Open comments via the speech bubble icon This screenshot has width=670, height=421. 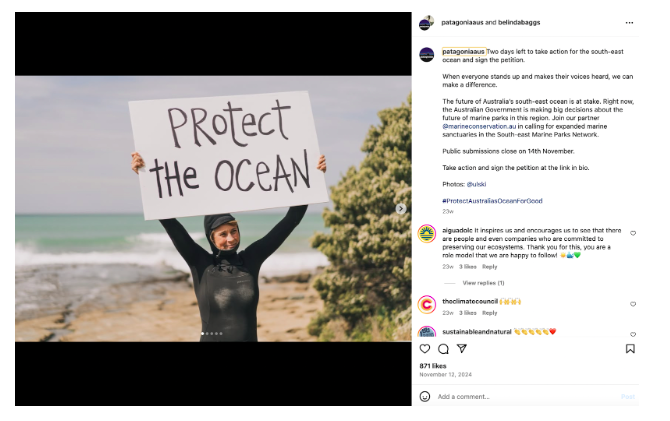443,349
